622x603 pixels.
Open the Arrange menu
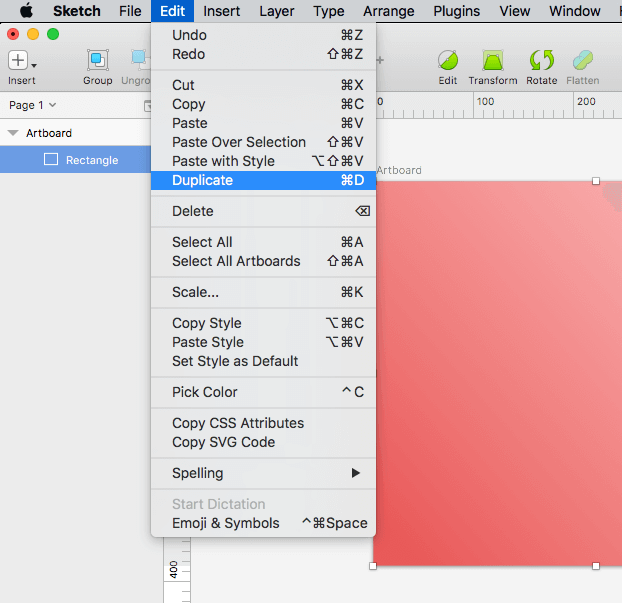(x=388, y=11)
